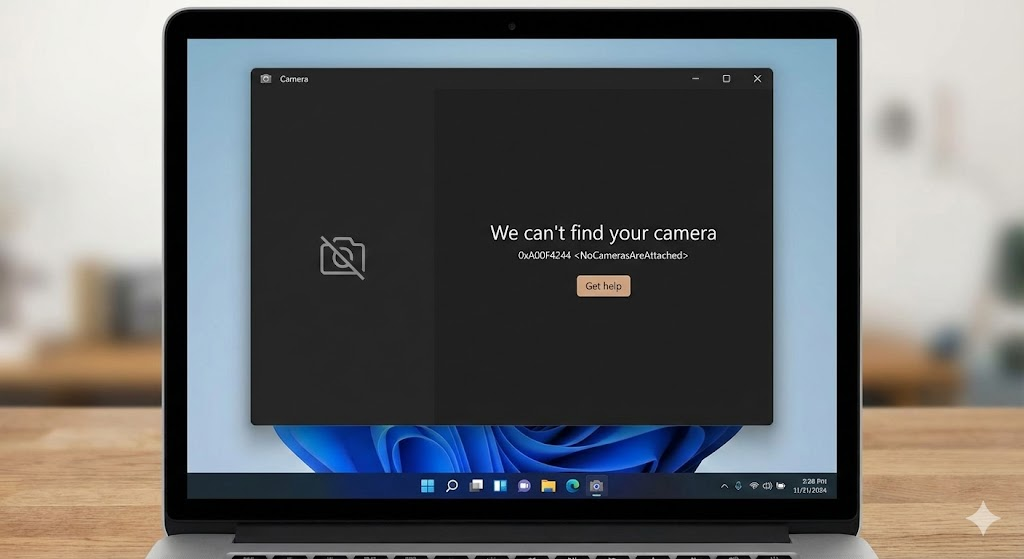Viewport: 1024px width, 559px height.
Task: Open File Explorer from the taskbar
Action: (x=548, y=486)
